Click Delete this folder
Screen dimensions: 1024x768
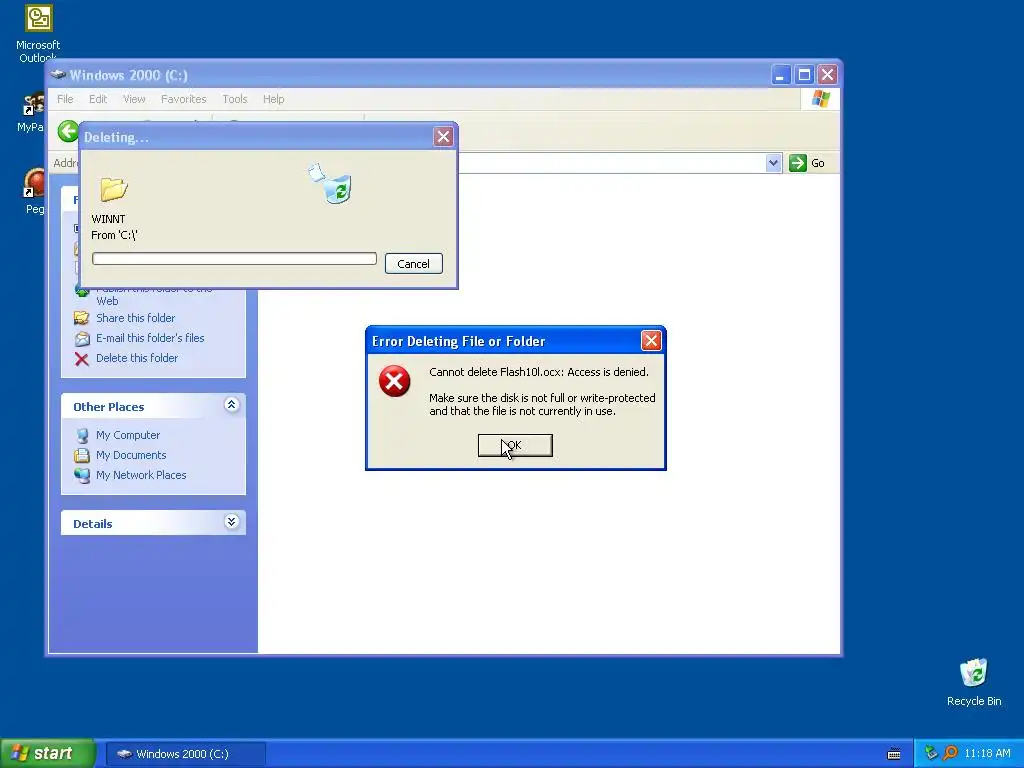click(x=137, y=358)
